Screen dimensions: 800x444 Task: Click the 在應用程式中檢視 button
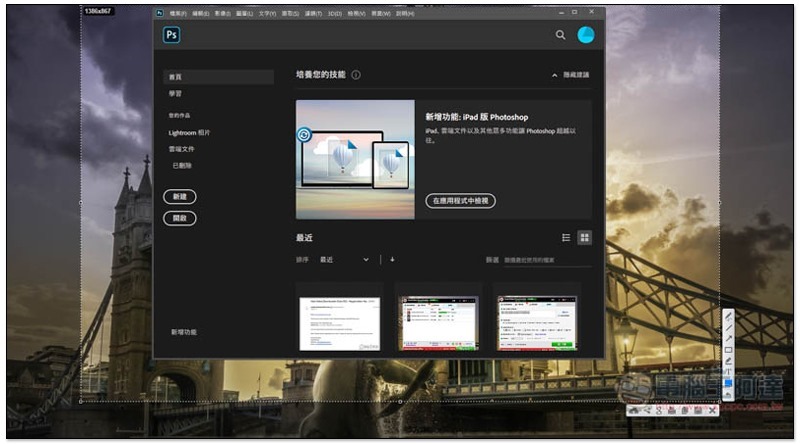click(x=460, y=201)
